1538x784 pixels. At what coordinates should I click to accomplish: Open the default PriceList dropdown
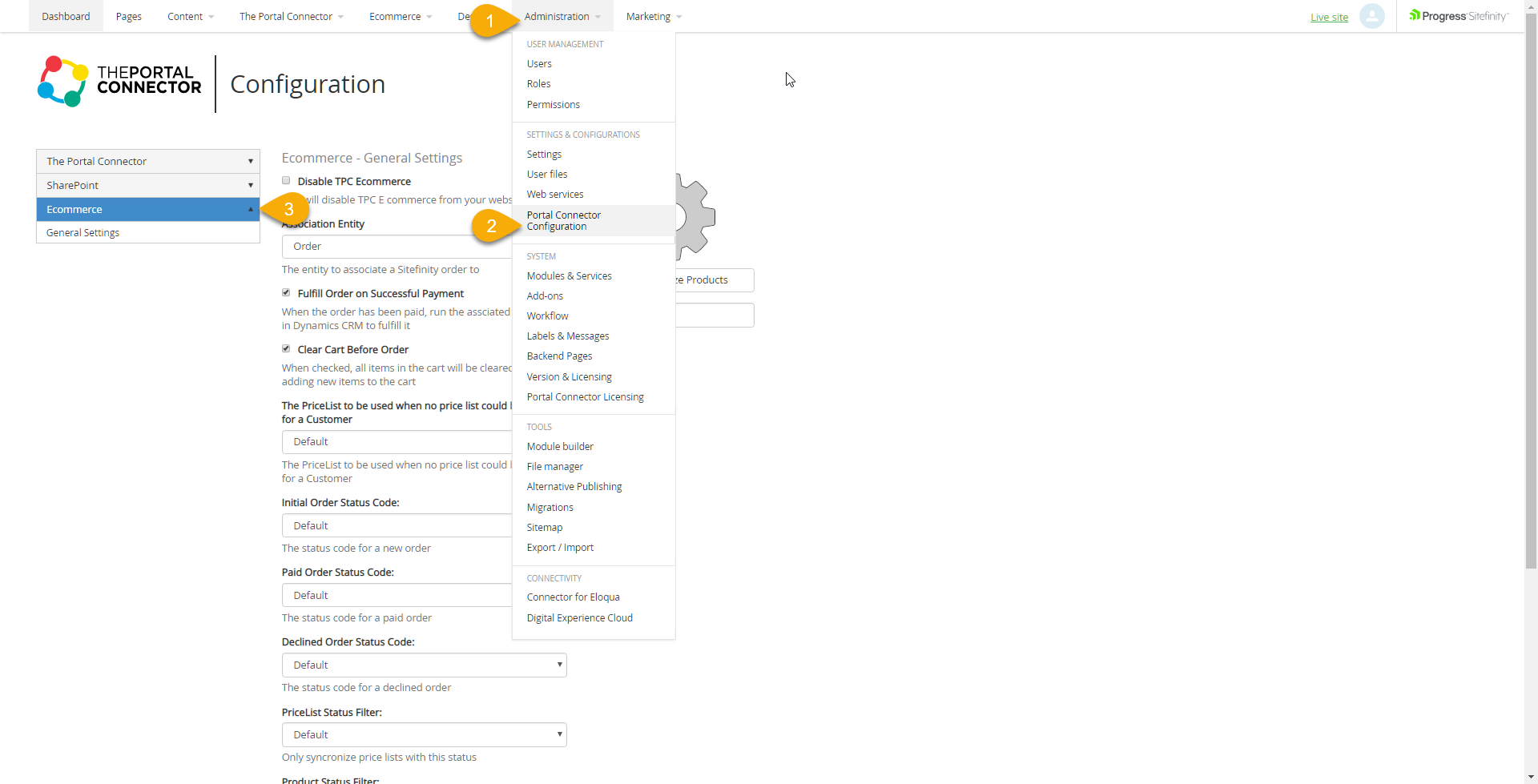(397, 442)
